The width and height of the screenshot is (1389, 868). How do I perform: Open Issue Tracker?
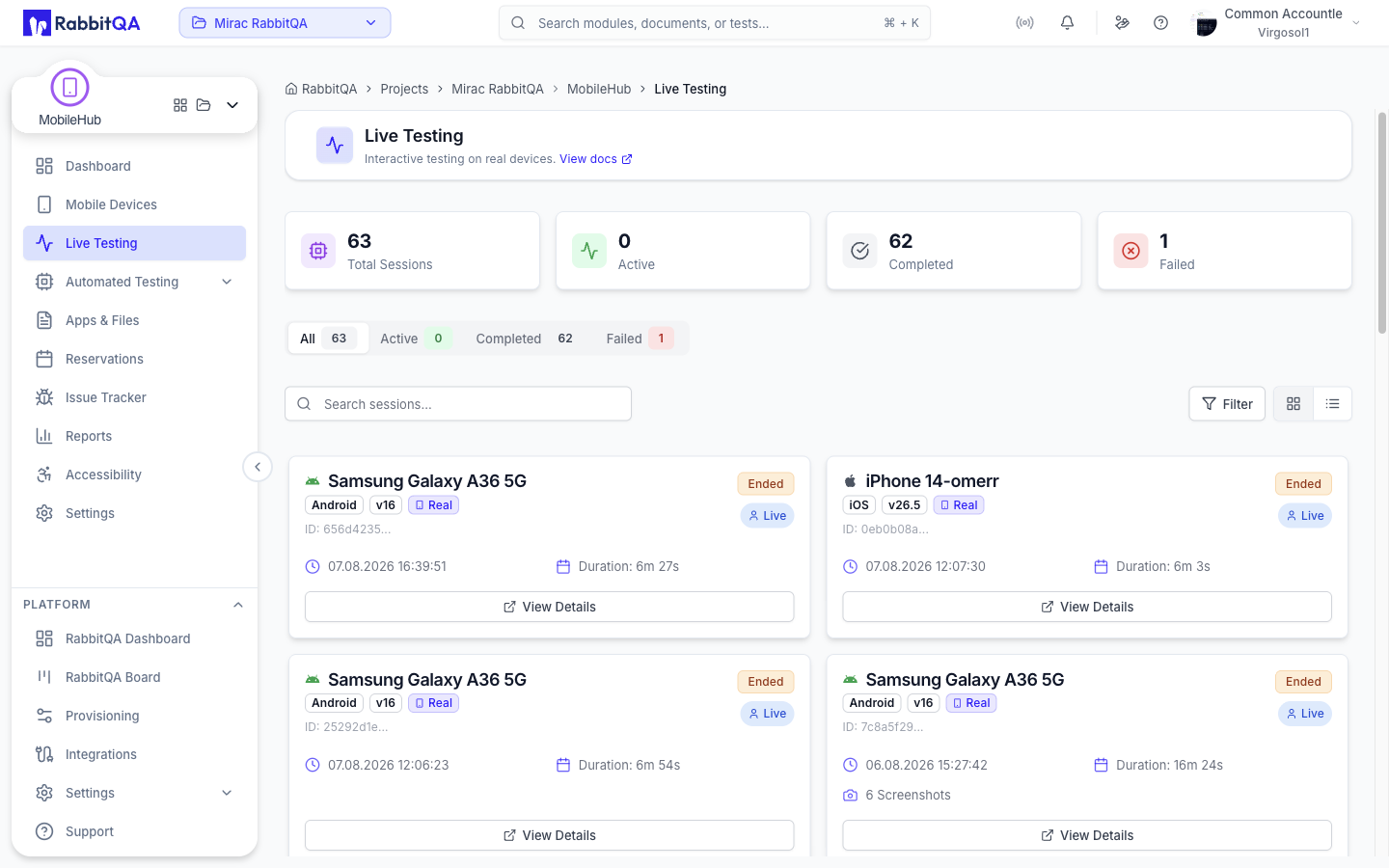[134, 397]
